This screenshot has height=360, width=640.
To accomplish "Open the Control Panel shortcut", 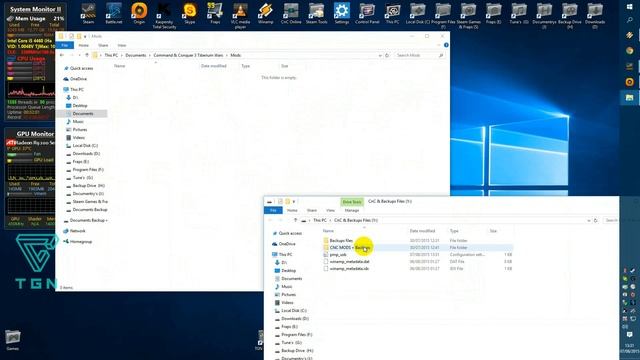I will (x=367, y=13).
